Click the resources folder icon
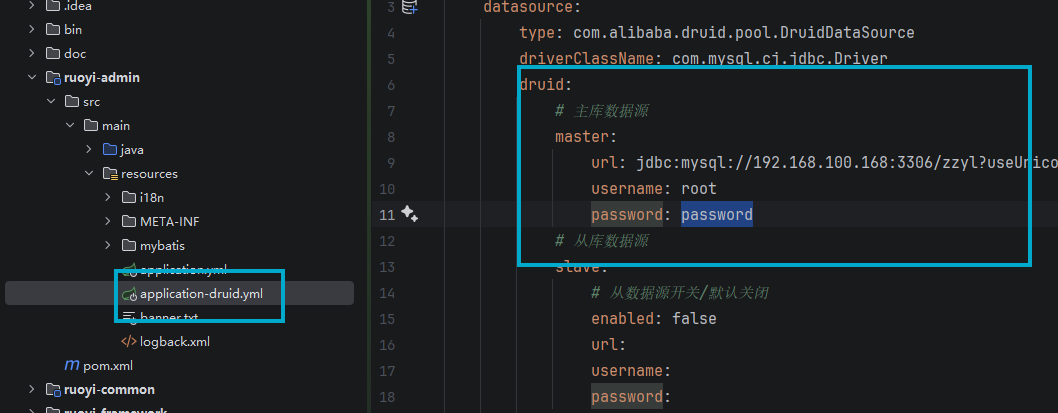The width and height of the screenshot is (1058, 413). (110, 173)
